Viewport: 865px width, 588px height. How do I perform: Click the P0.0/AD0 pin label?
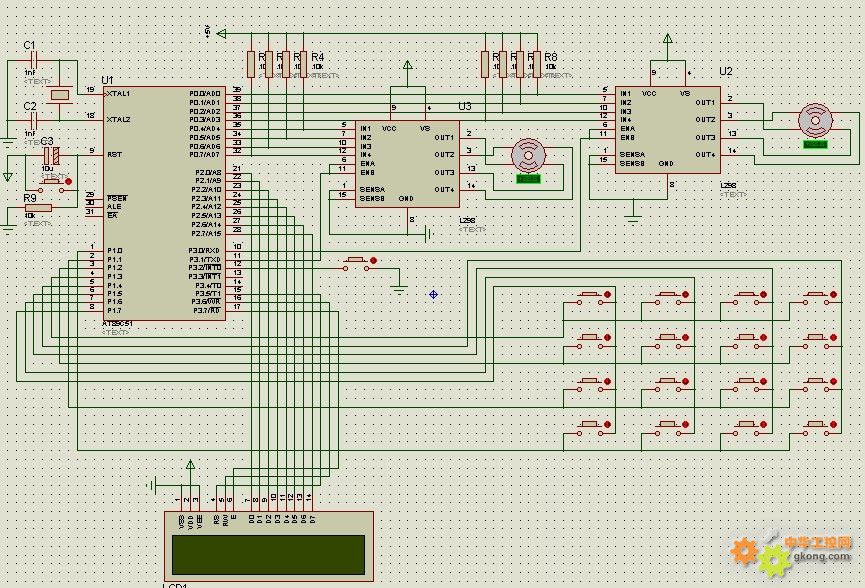205,94
